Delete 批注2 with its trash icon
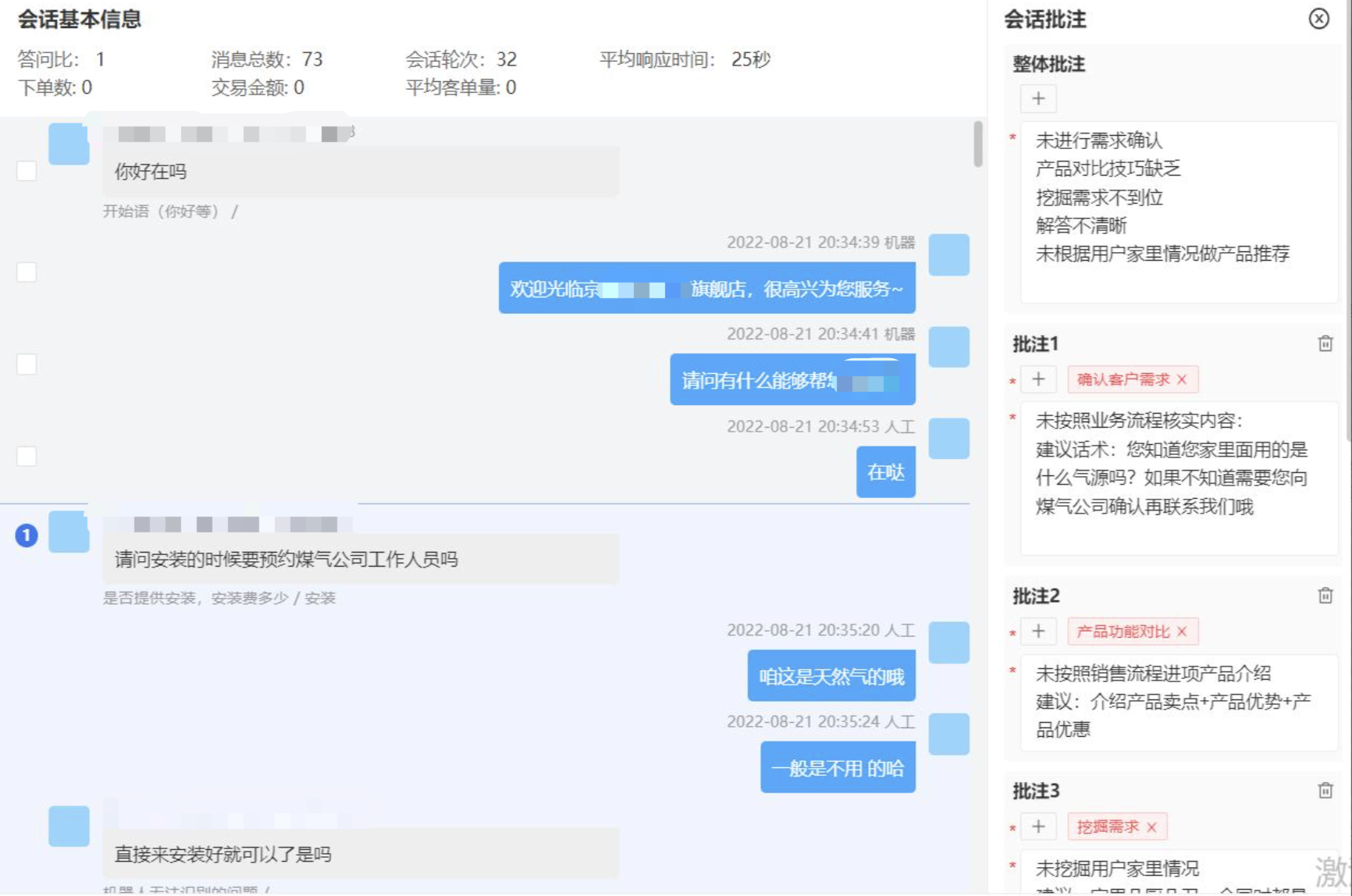 click(1325, 596)
